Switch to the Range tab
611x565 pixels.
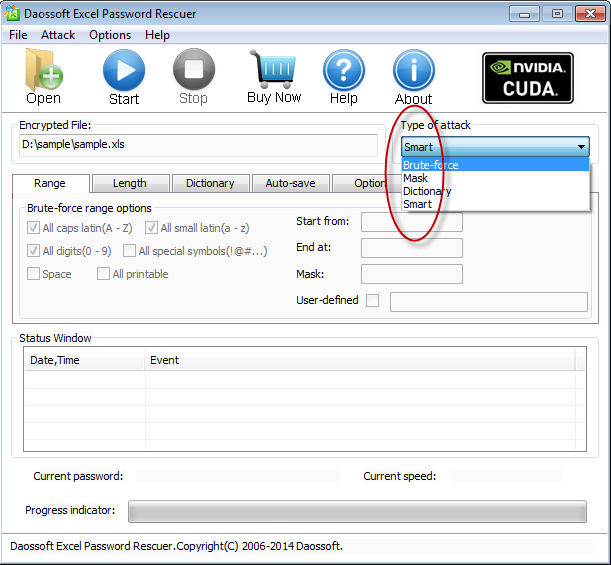tap(50, 183)
